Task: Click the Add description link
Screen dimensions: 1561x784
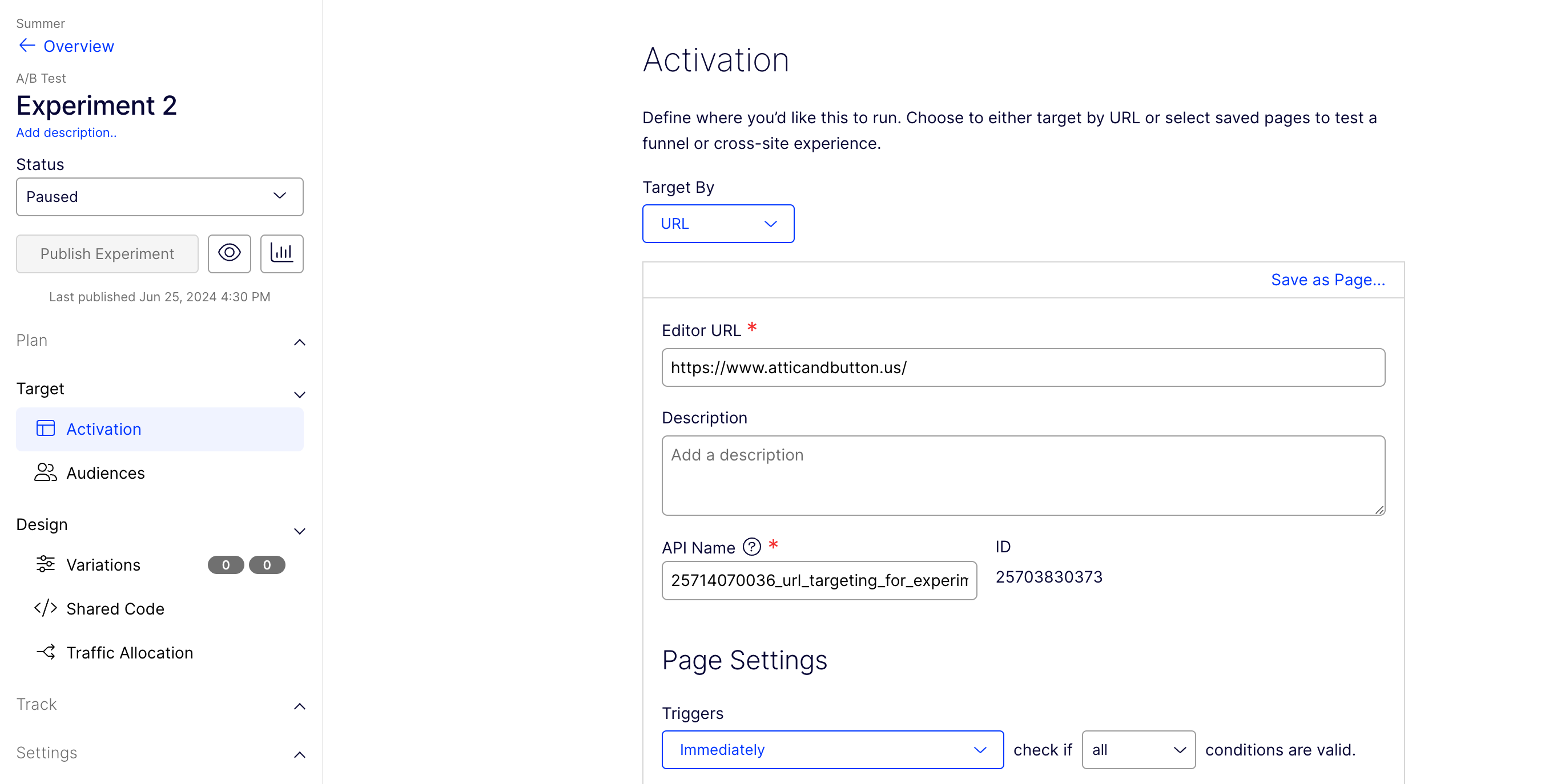Action: (66, 132)
